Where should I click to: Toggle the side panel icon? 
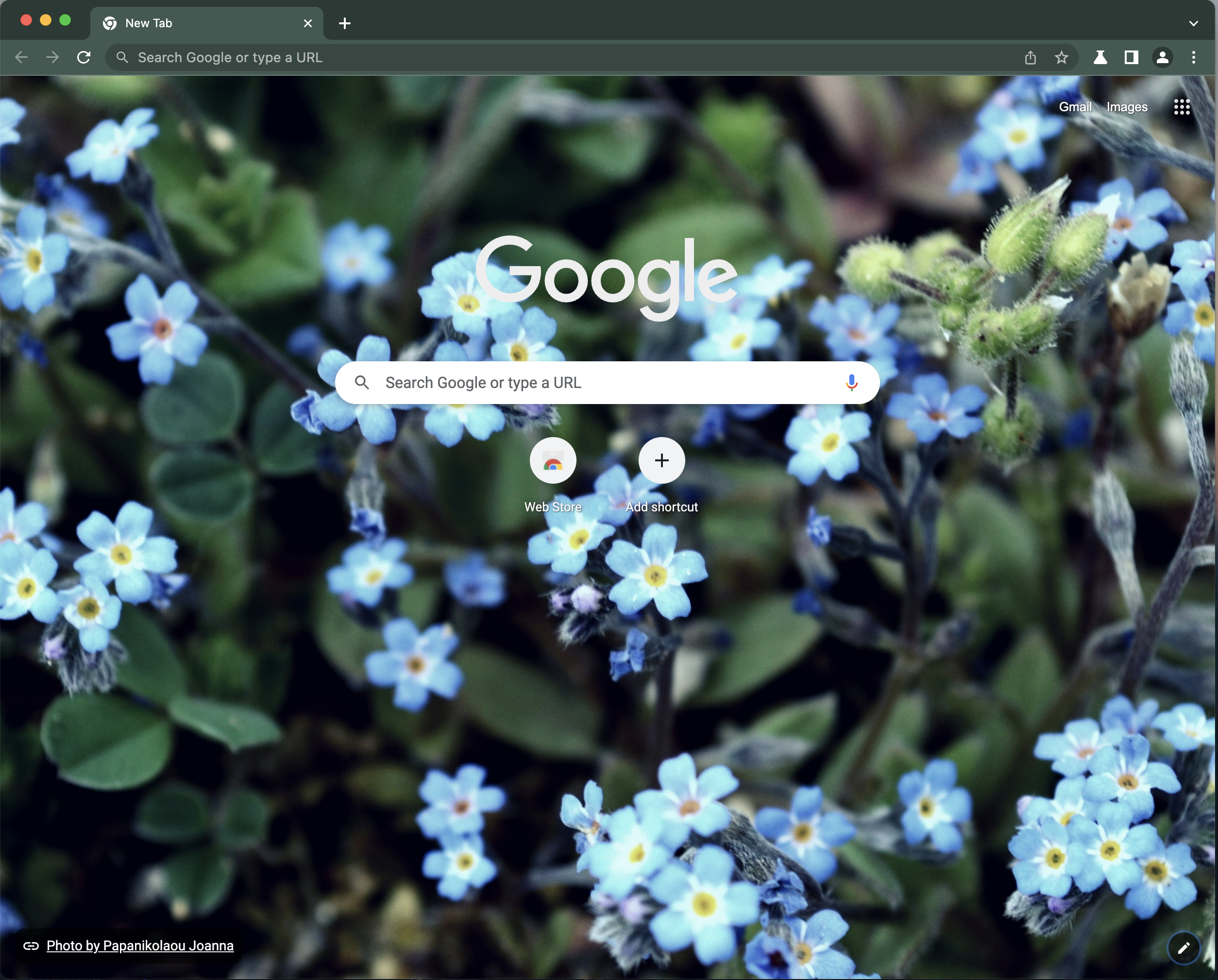click(1131, 58)
